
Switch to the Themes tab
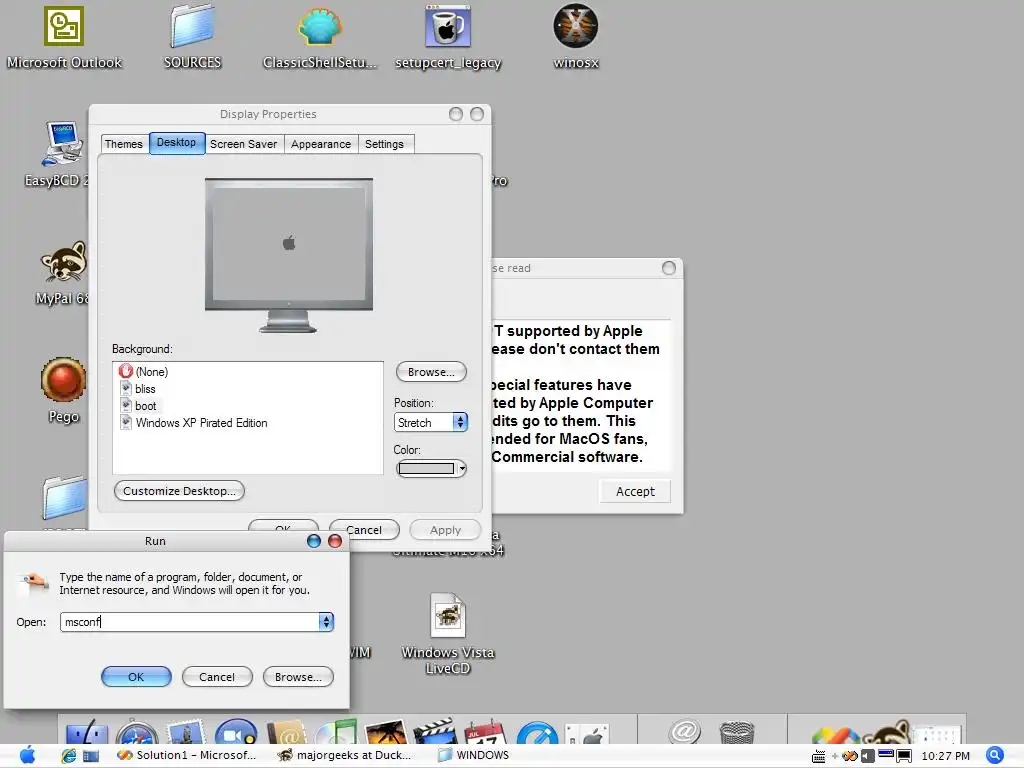123,144
